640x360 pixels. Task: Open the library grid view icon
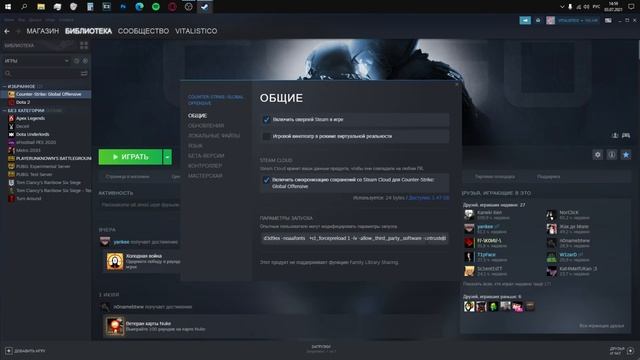click(84, 45)
